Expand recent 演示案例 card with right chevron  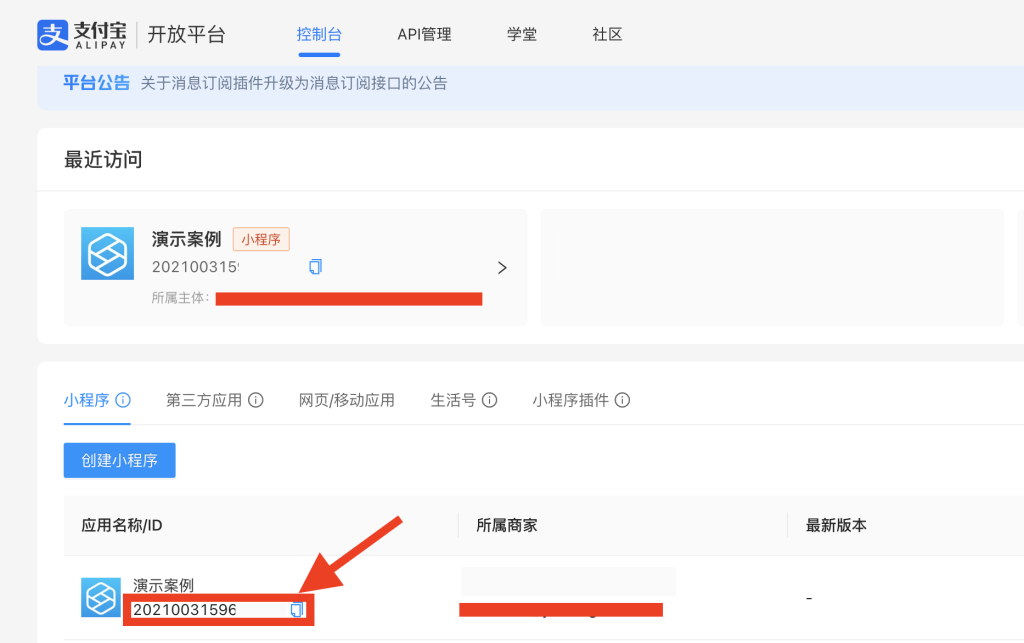tap(502, 268)
